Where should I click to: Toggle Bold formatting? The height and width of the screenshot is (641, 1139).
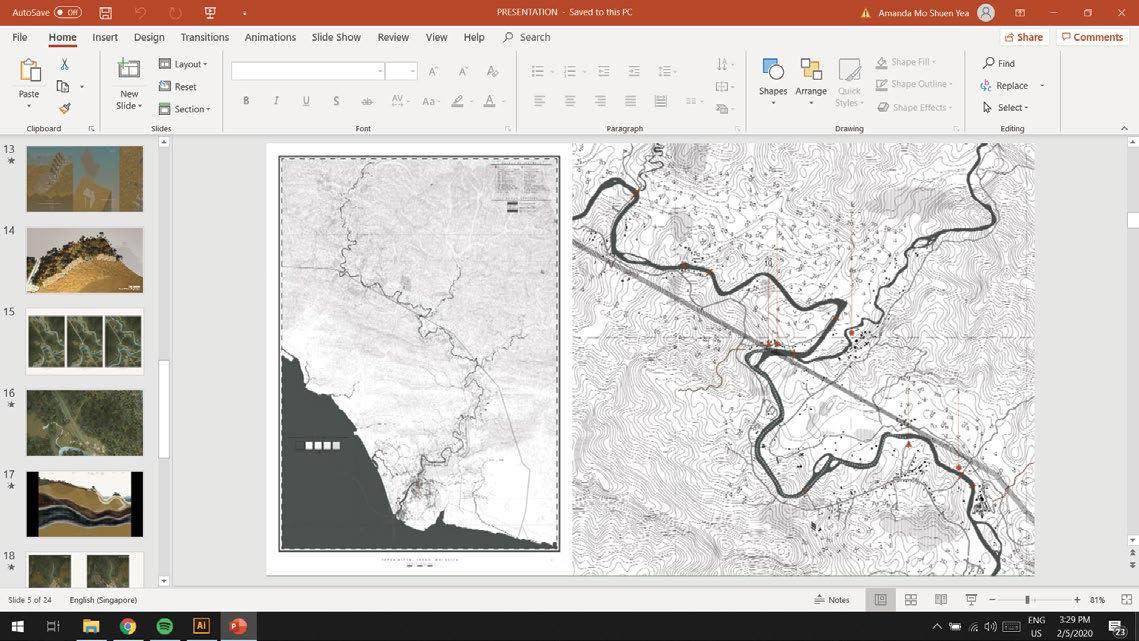tap(246, 101)
